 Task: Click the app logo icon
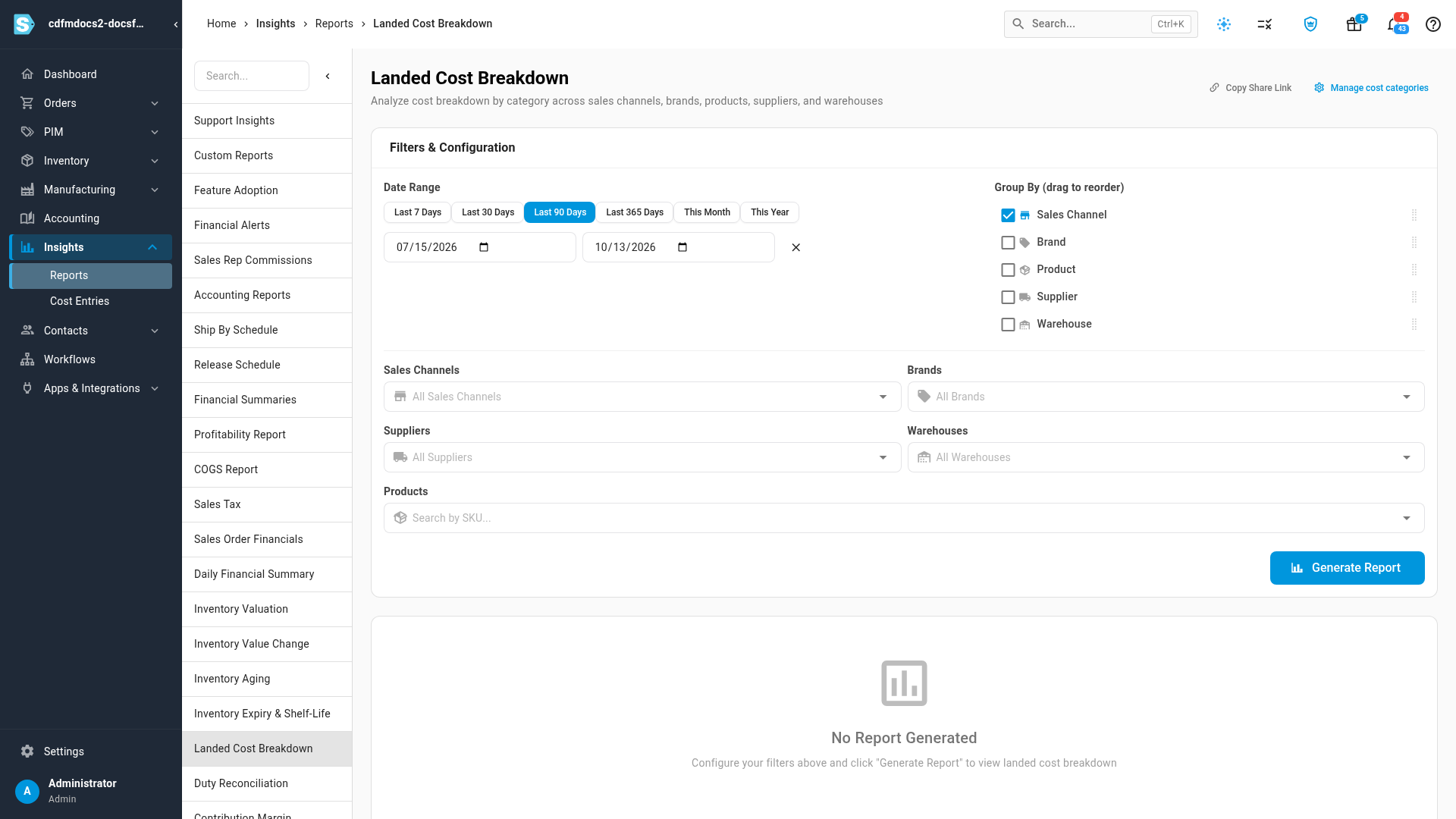(x=24, y=24)
